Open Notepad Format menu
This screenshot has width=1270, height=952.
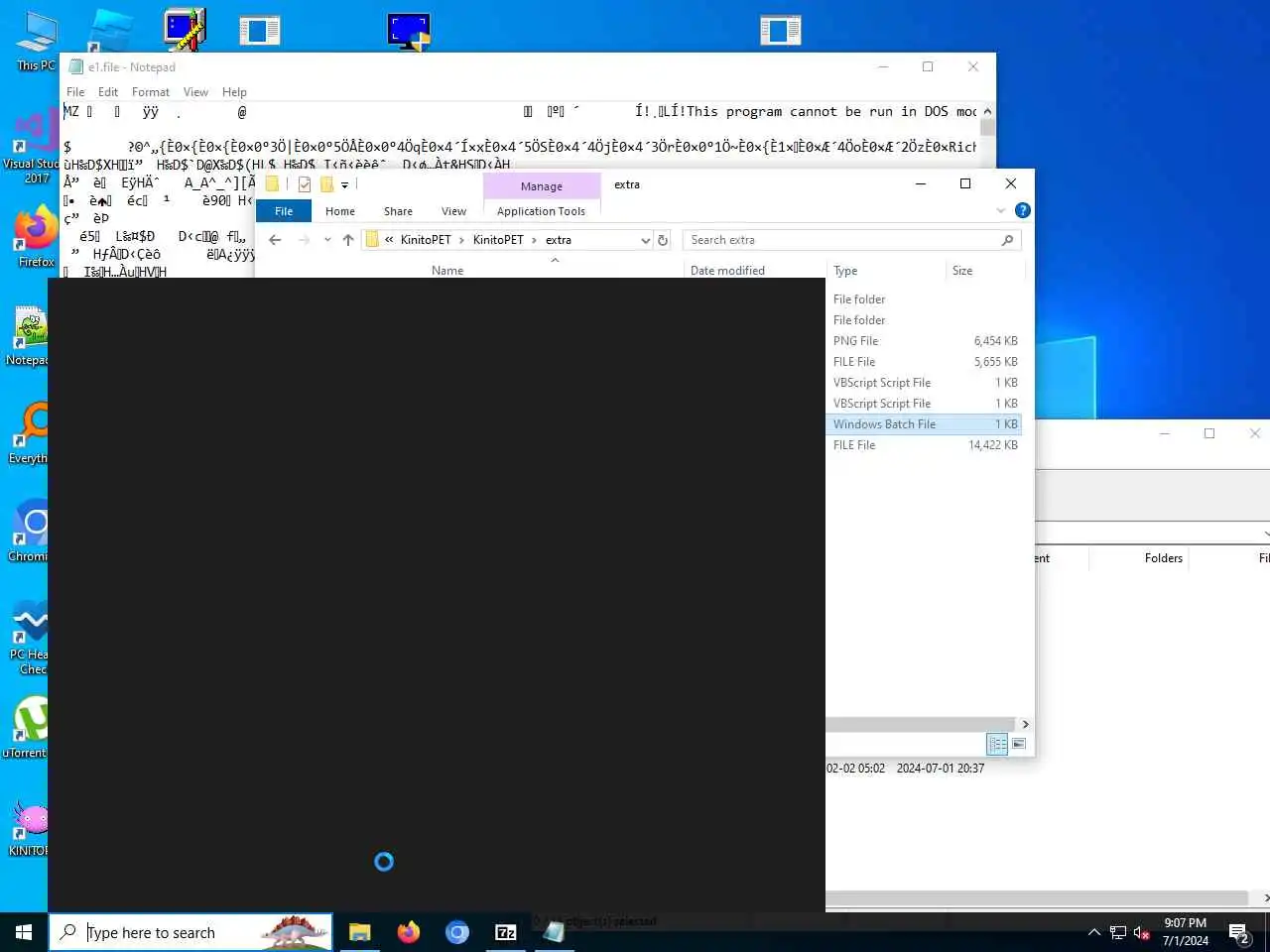[151, 92]
